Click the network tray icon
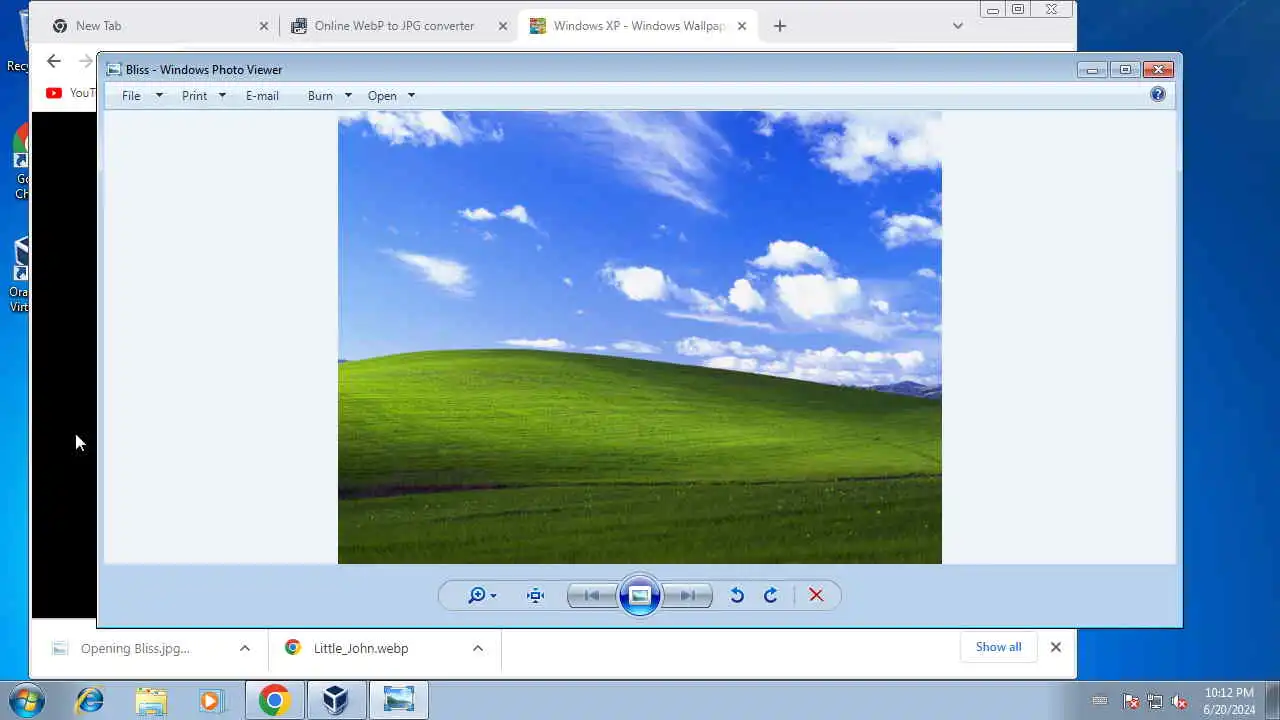 1155,701
